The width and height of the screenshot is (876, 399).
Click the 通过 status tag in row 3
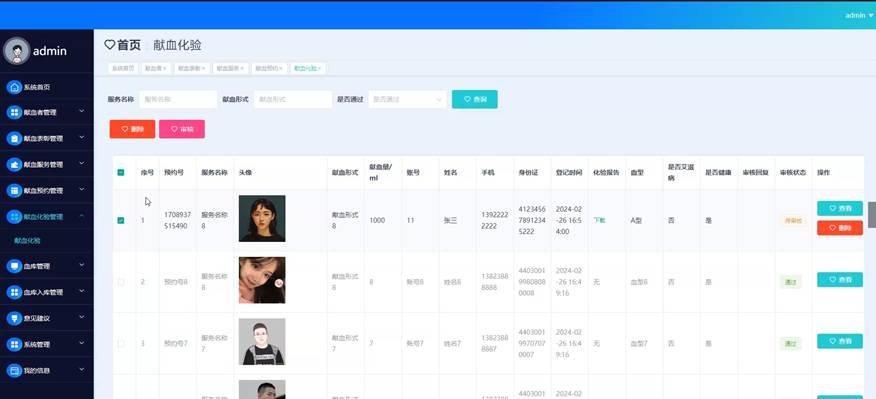(791, 344)
